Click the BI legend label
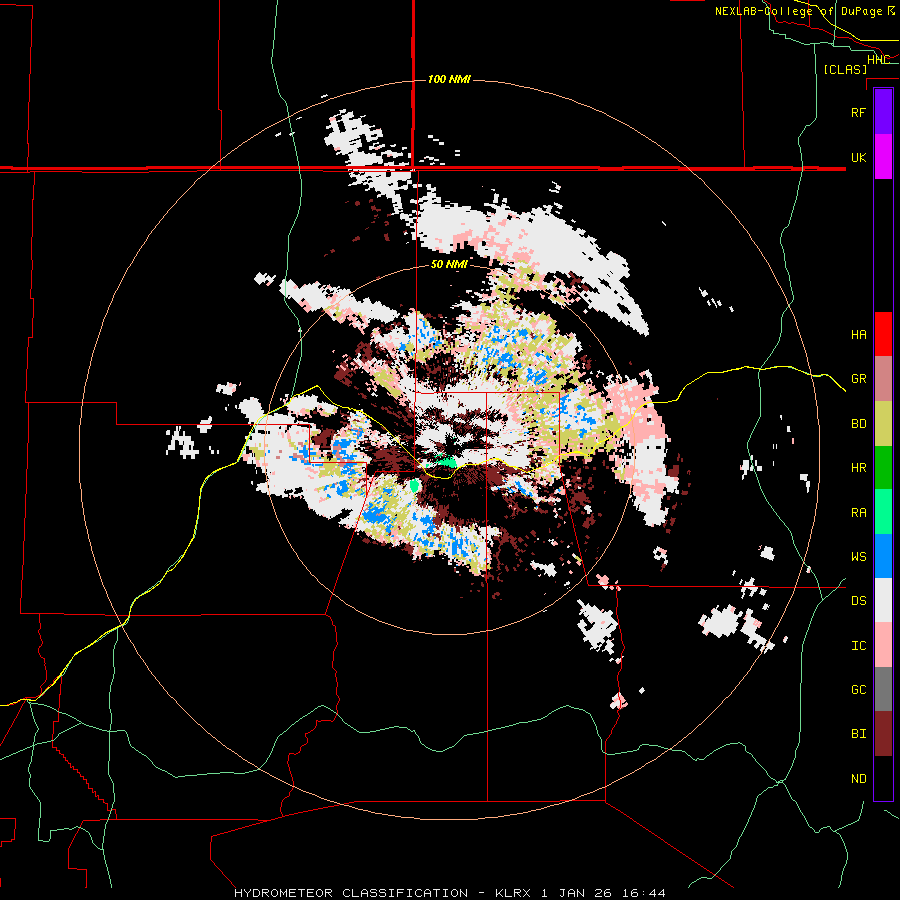This screenshot has height=900, width=900. click(x=858, y=734)
